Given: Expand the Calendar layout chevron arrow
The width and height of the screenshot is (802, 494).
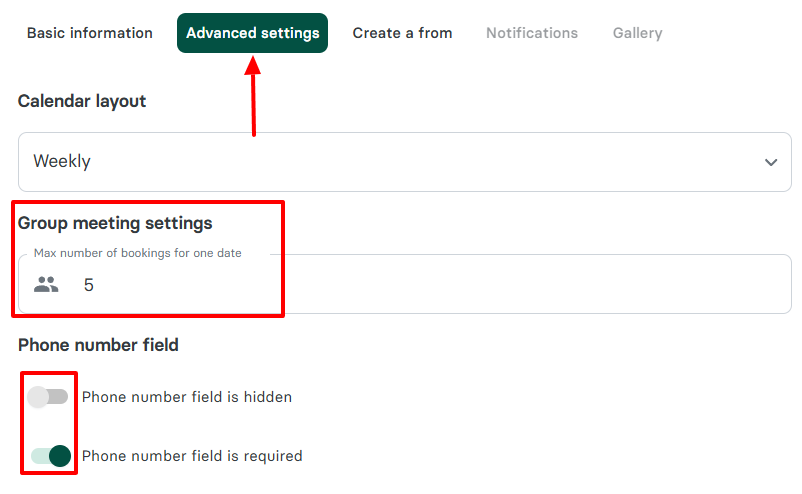Looking at the screenshot, I should tap(771, 162).
